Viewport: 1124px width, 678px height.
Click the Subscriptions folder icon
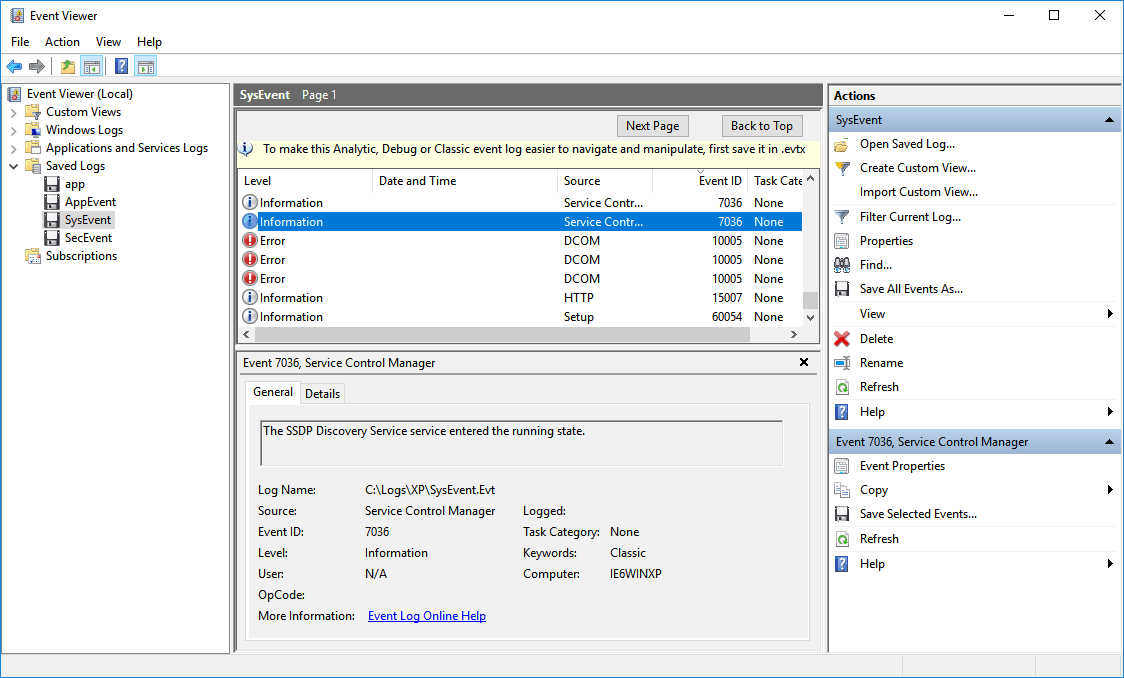click(33, 256)
